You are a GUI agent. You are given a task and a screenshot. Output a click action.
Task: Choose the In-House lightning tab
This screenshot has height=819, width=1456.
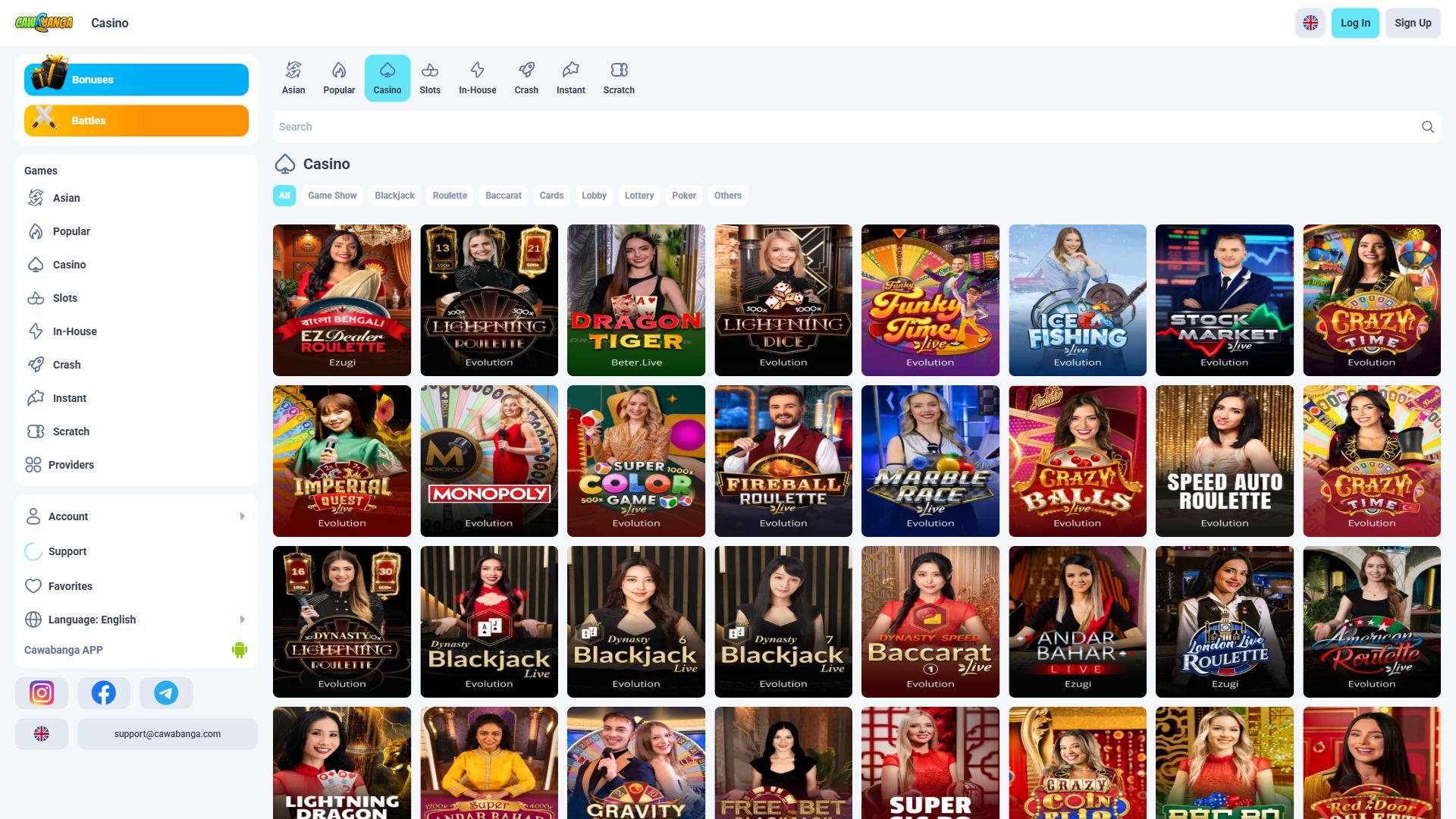click(x=477, y=78)
